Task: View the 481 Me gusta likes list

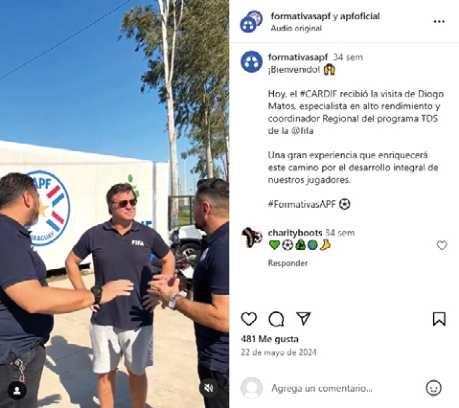Action: 269,339
